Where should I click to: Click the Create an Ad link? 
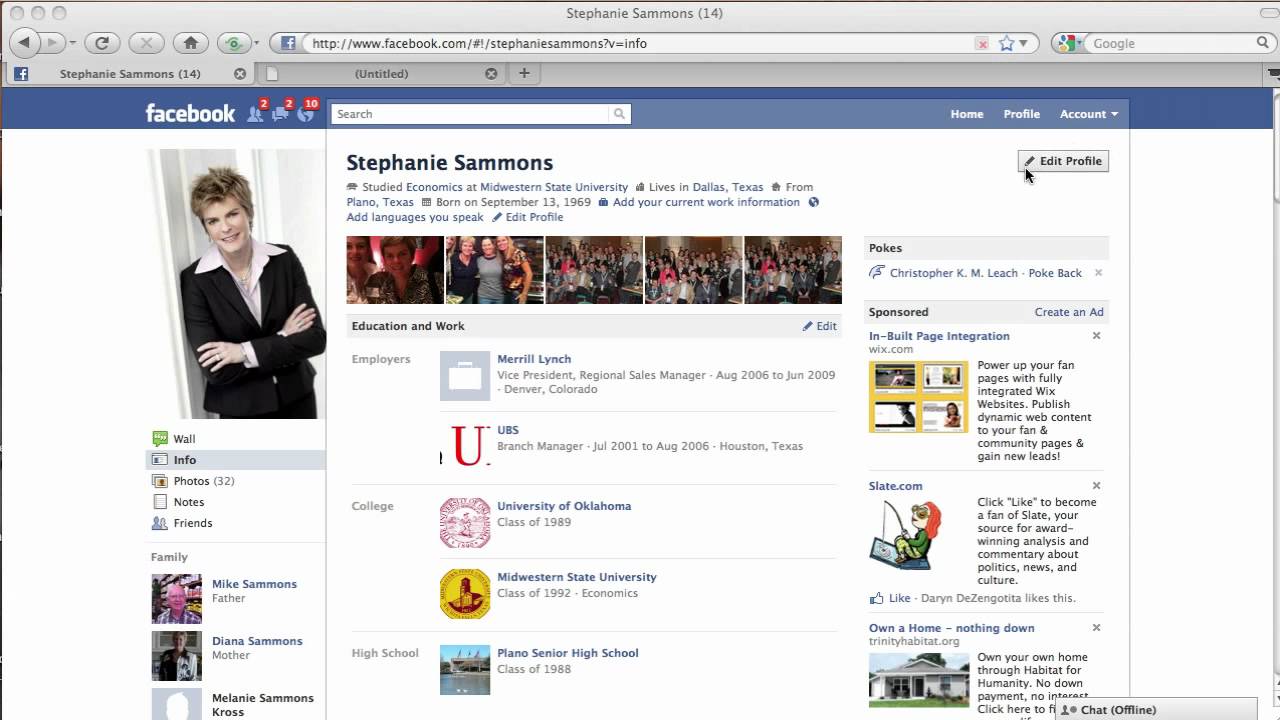point(1069,312)
